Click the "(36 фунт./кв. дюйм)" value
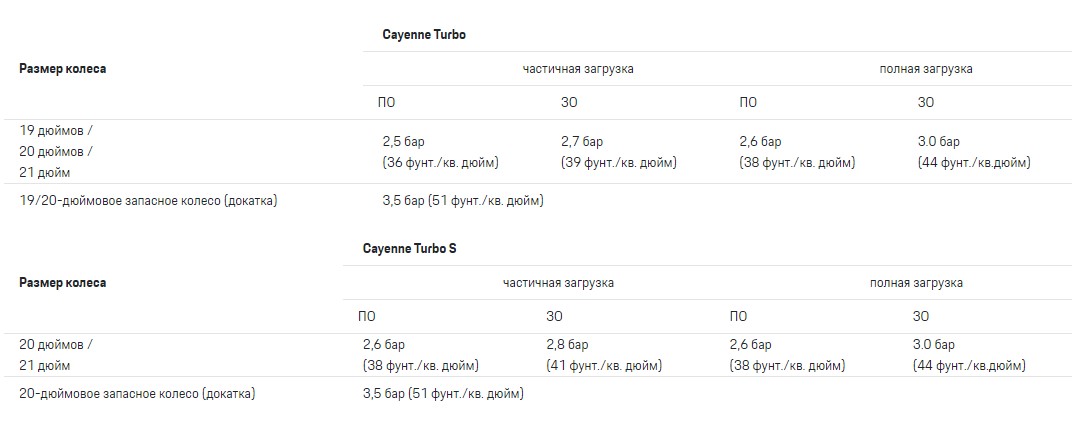Viewport: 1087px width, 424px height. 440,163
